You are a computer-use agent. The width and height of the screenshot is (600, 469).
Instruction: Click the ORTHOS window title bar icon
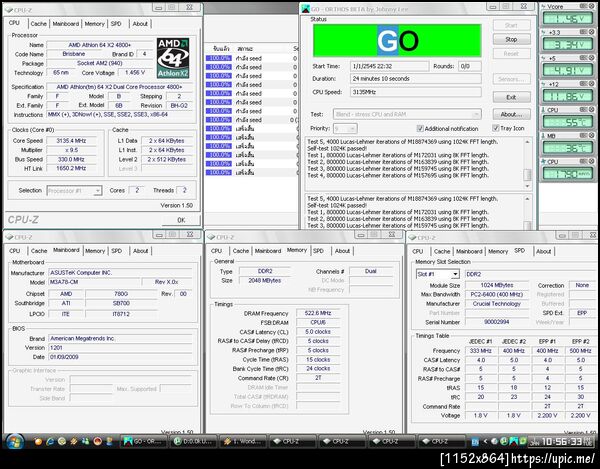tap(306, 8)
